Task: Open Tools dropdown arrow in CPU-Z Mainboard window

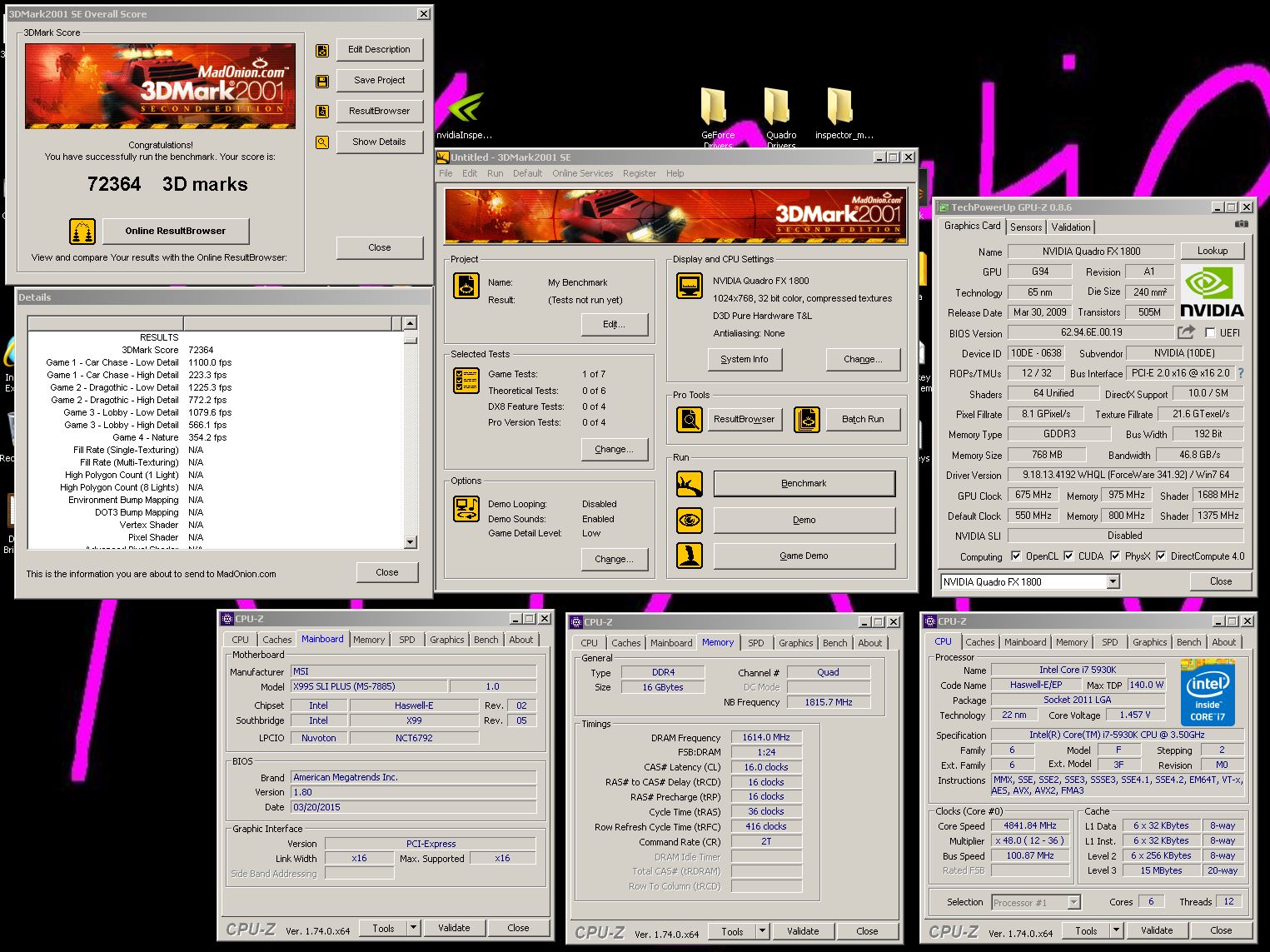Action: tap(413, 928)
